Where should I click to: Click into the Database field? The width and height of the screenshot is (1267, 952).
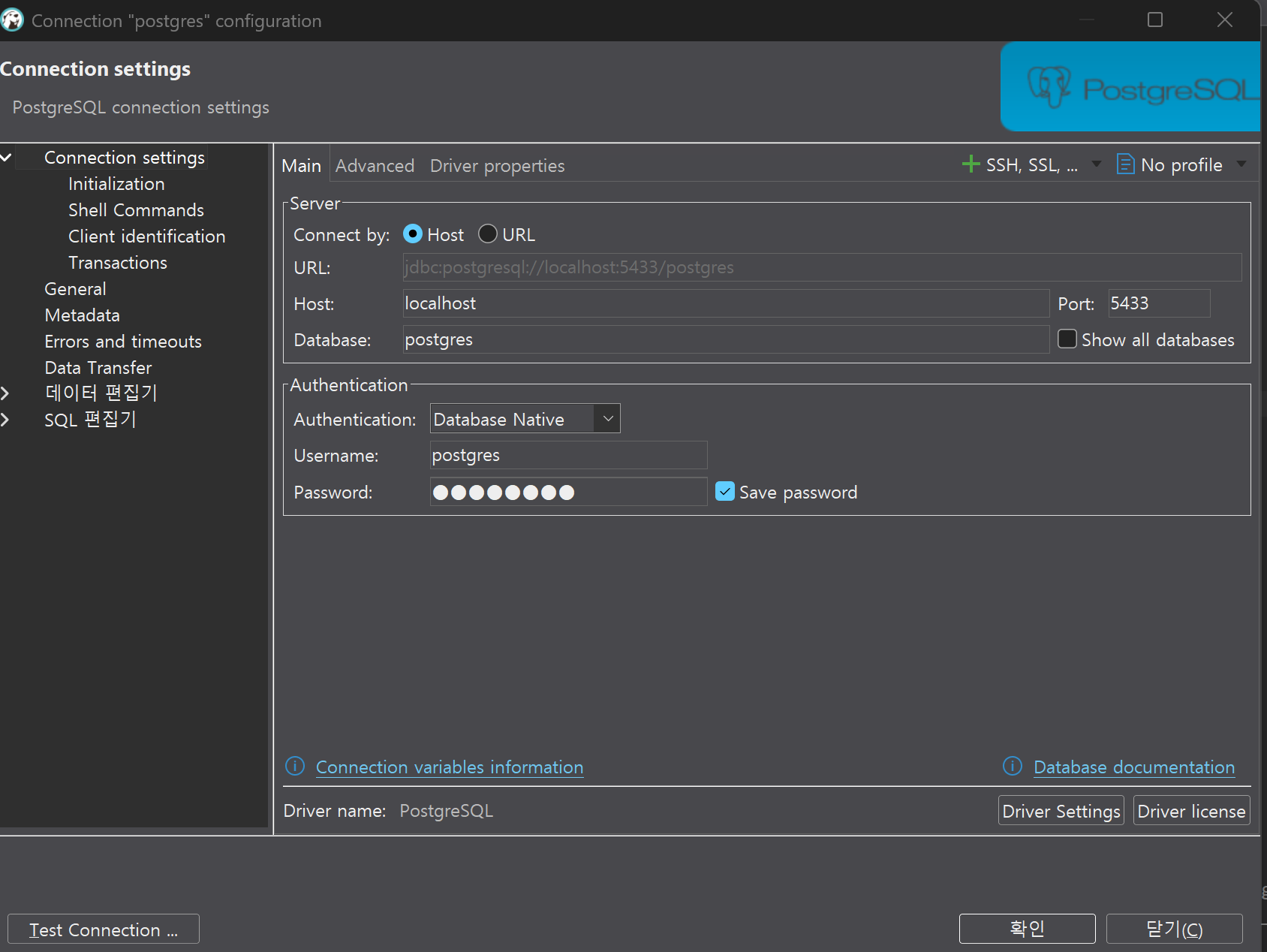(x=726, y=339)
